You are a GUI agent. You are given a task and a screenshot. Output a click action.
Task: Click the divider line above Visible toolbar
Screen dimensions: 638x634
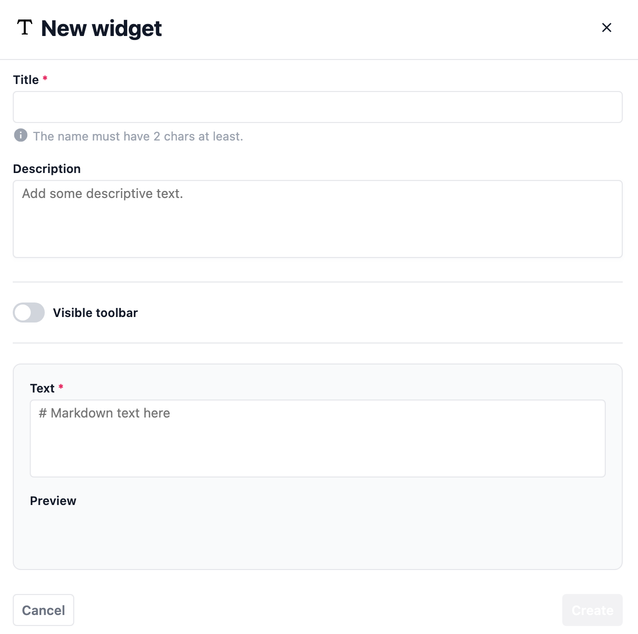coord(317,282)
